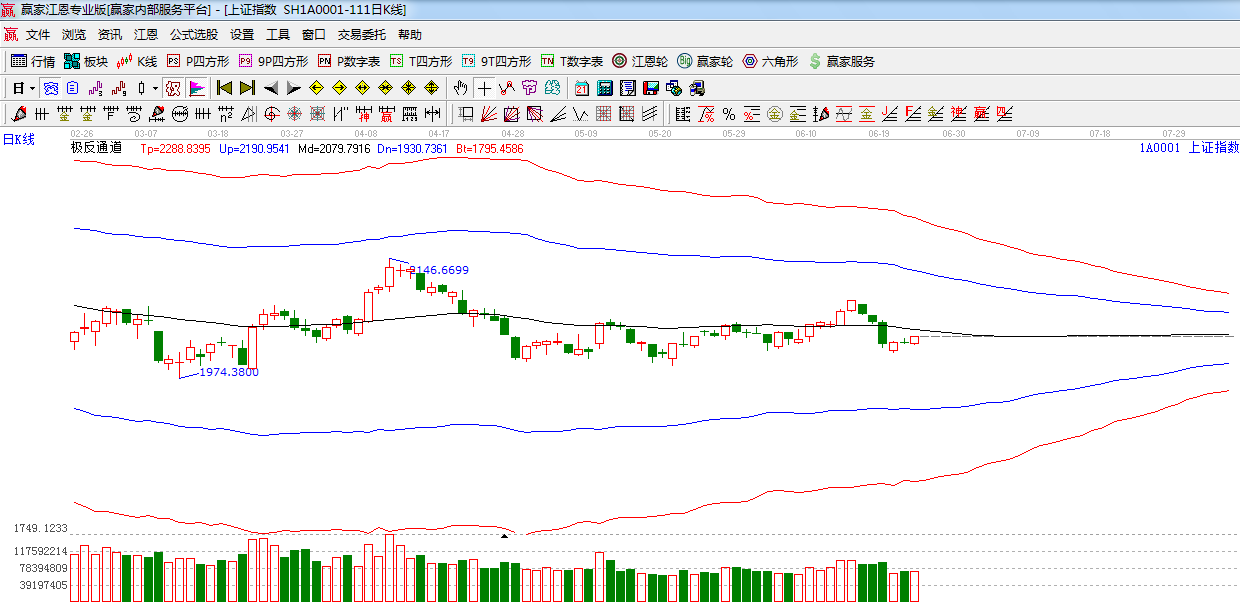The height and width of the screenshot is (602, 1240).
Task: Open the 江恩轮 (Gann wheel) tool
Action: pos(640,61)
